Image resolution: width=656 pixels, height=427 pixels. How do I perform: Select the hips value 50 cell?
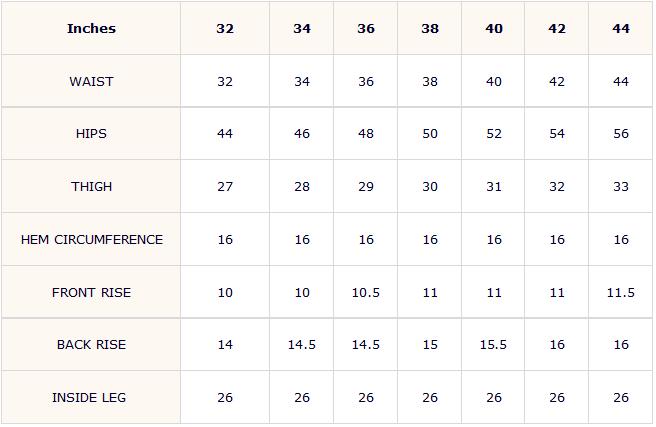(430, 134)
